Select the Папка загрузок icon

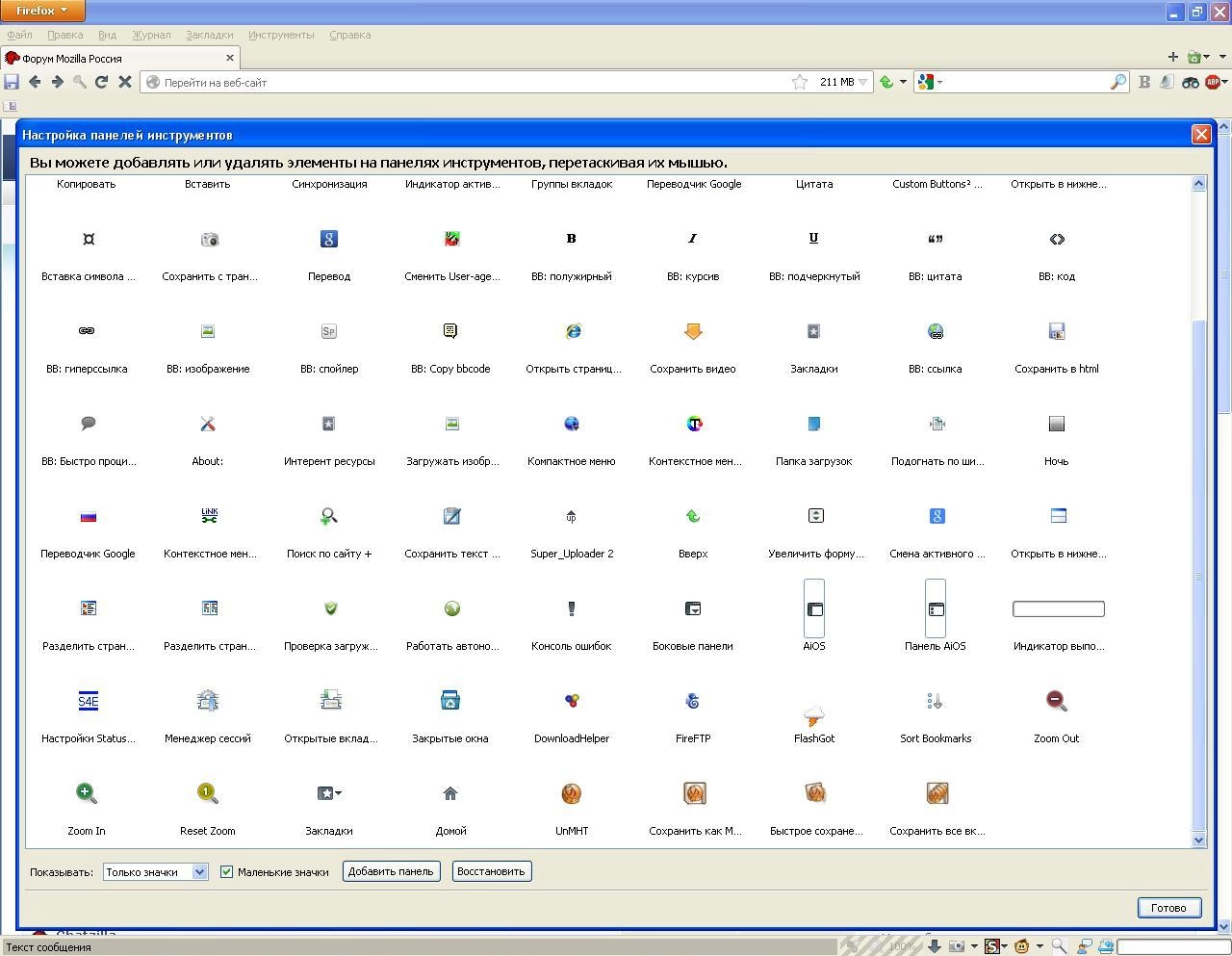click(x=813, y=424)
